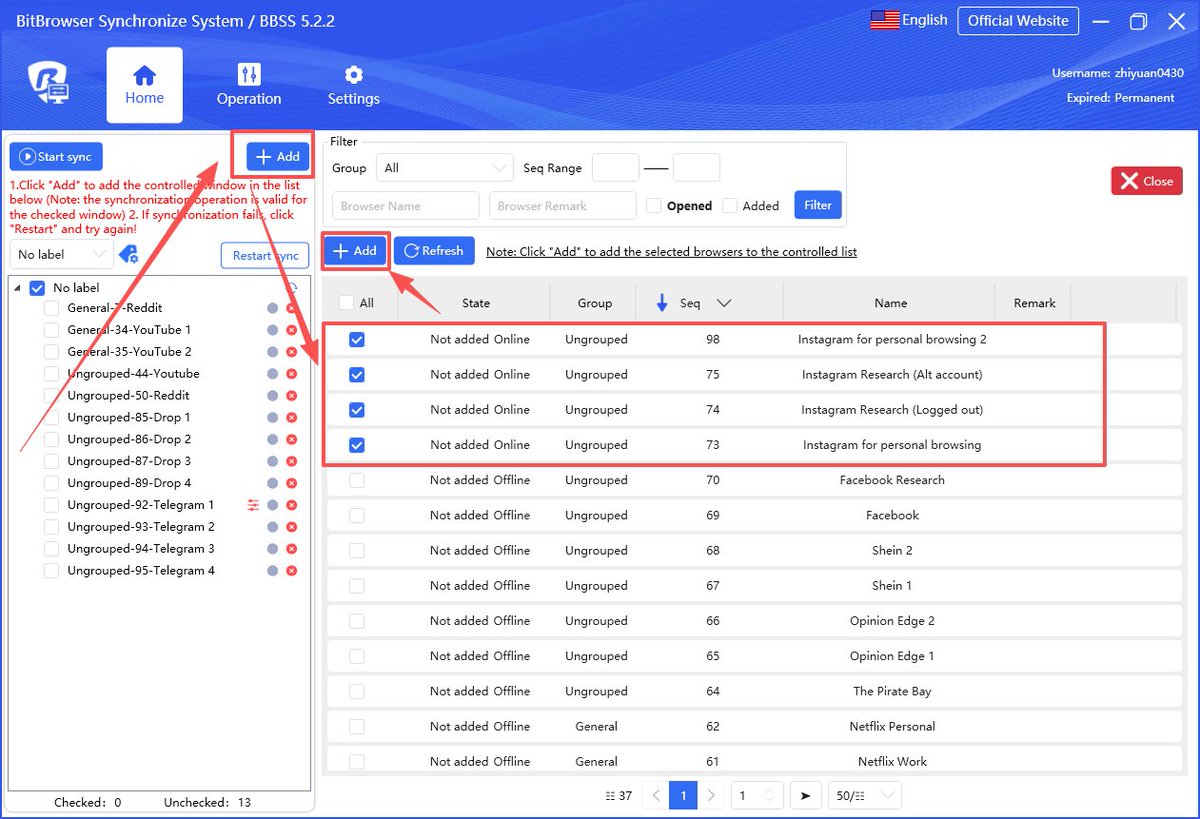Open the Operation tab
The height and width of the screenshot is (819, 1200).
[x=249, y=85]
